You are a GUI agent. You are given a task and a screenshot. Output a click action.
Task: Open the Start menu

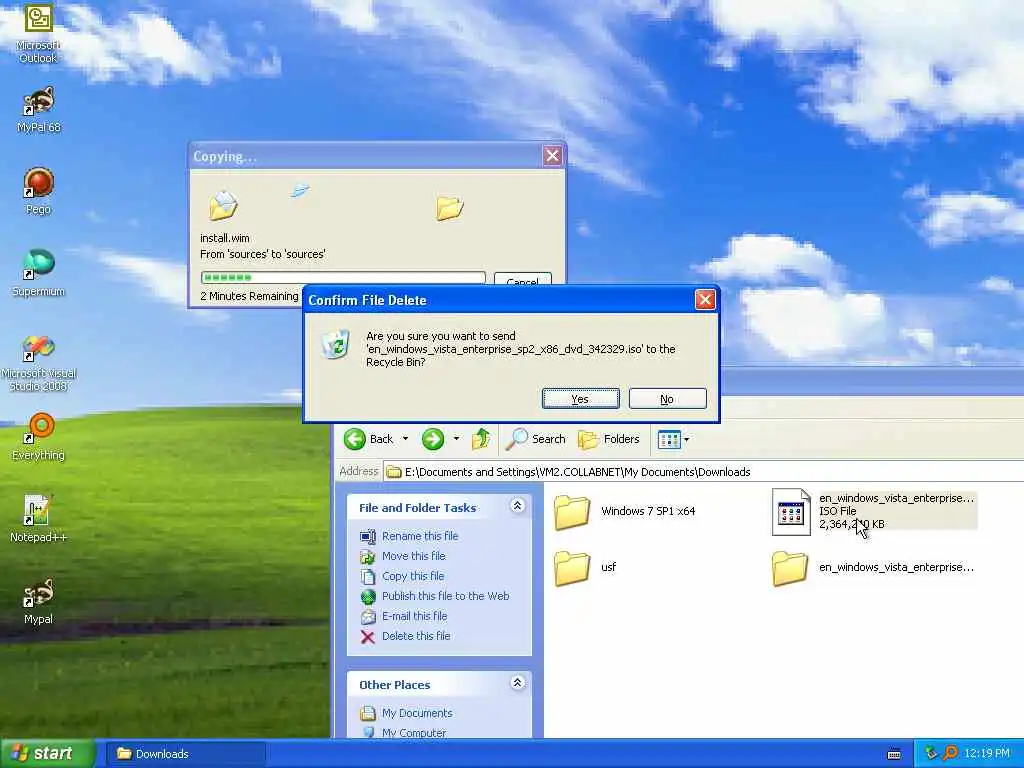47,753
